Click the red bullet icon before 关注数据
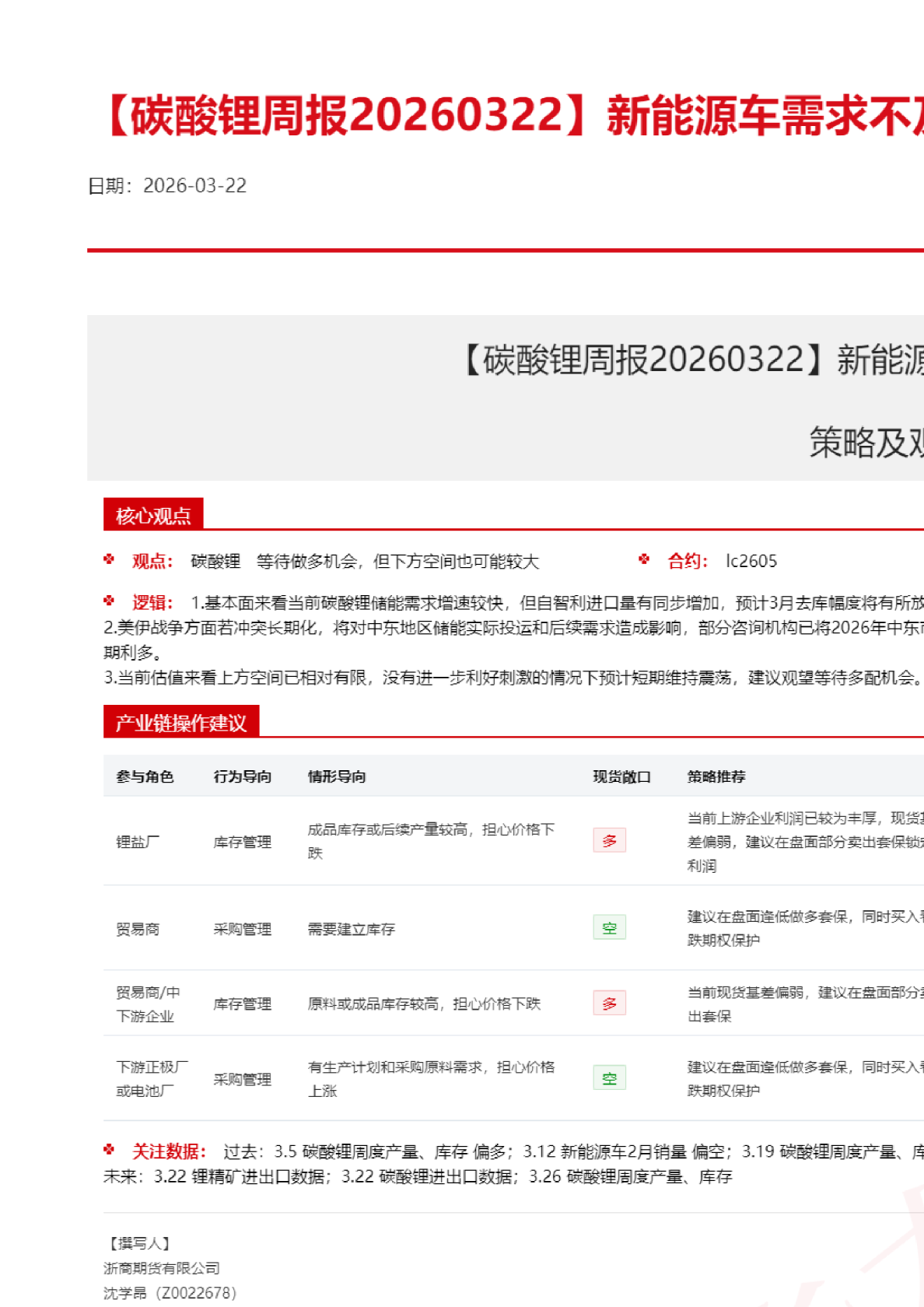Image resolution: width=924 pixels, height=1307 pixels. pyautogui.click(x=109, y=1149)
